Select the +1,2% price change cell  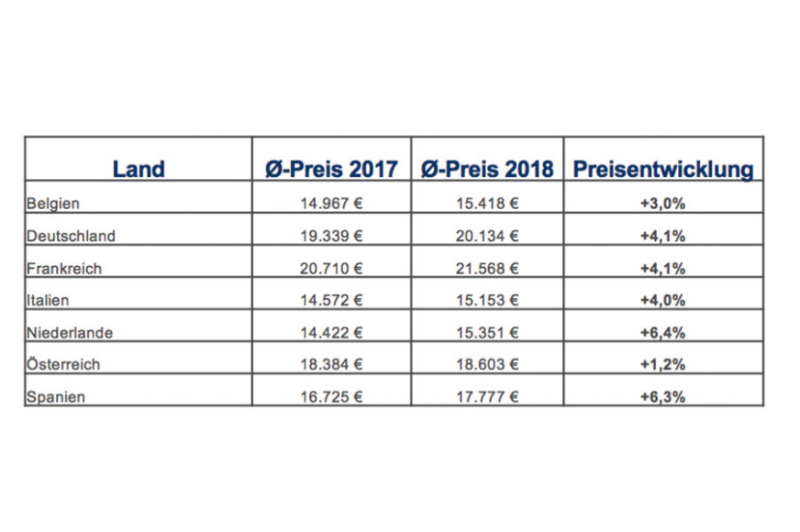point(664,366)
